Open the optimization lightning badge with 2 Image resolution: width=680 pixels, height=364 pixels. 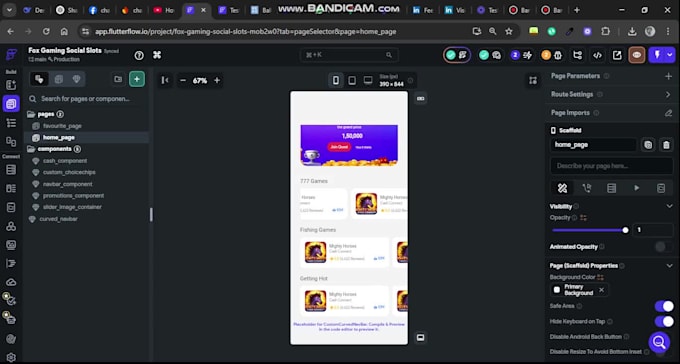(x=522, y=55)
